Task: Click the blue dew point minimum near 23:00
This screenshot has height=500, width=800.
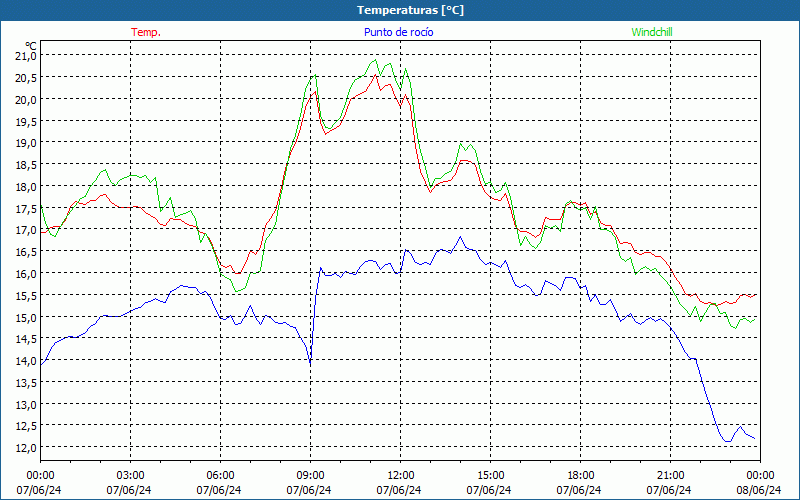Action: [x=728, y=441]
